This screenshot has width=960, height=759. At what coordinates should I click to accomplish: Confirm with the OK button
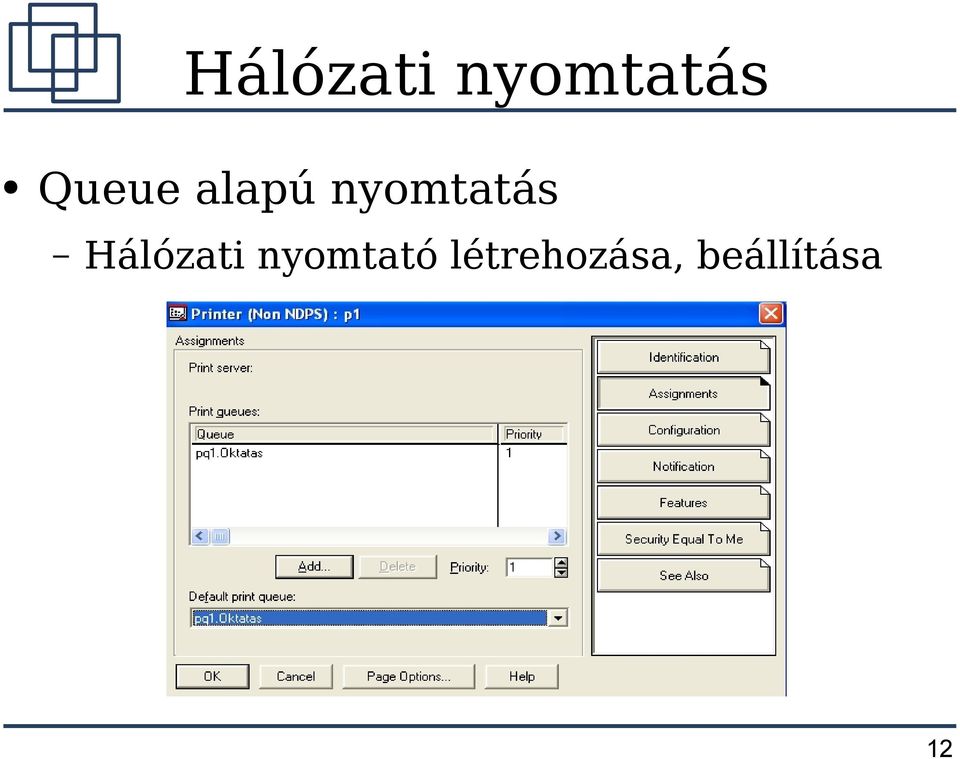212,676
